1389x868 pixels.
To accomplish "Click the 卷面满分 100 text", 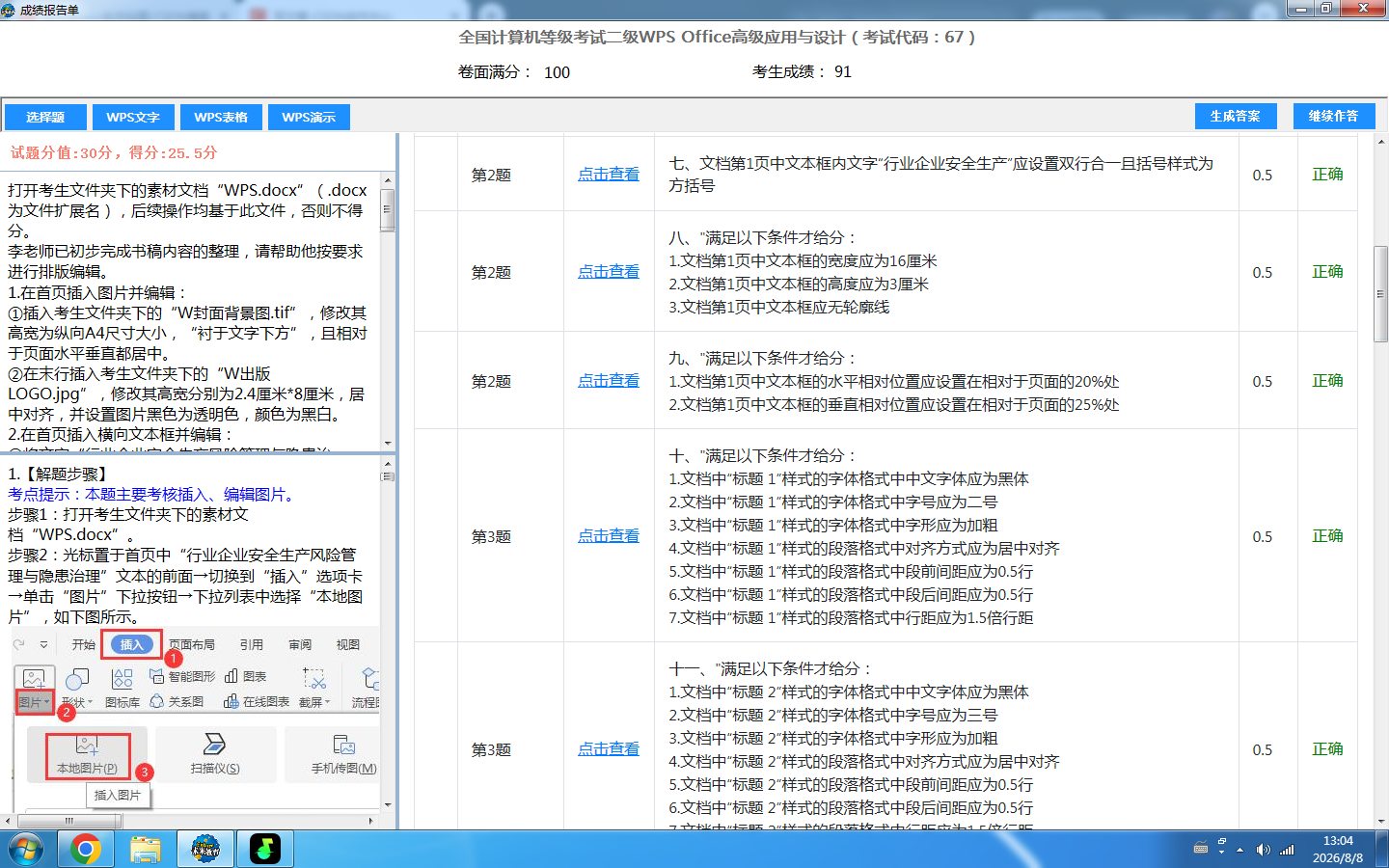I will point(514,72).
